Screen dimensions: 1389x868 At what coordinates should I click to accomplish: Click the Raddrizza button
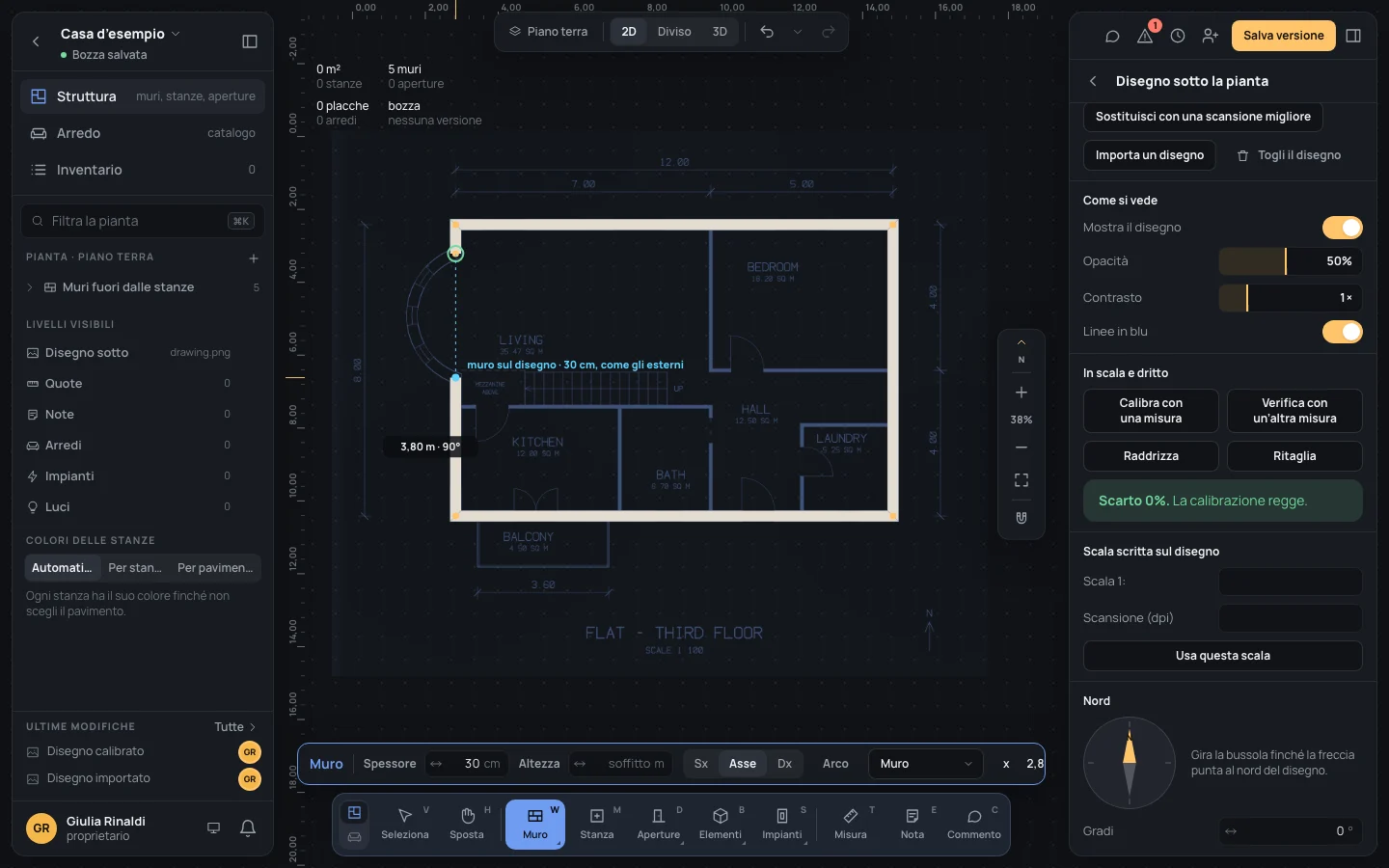click(1151, 456)
